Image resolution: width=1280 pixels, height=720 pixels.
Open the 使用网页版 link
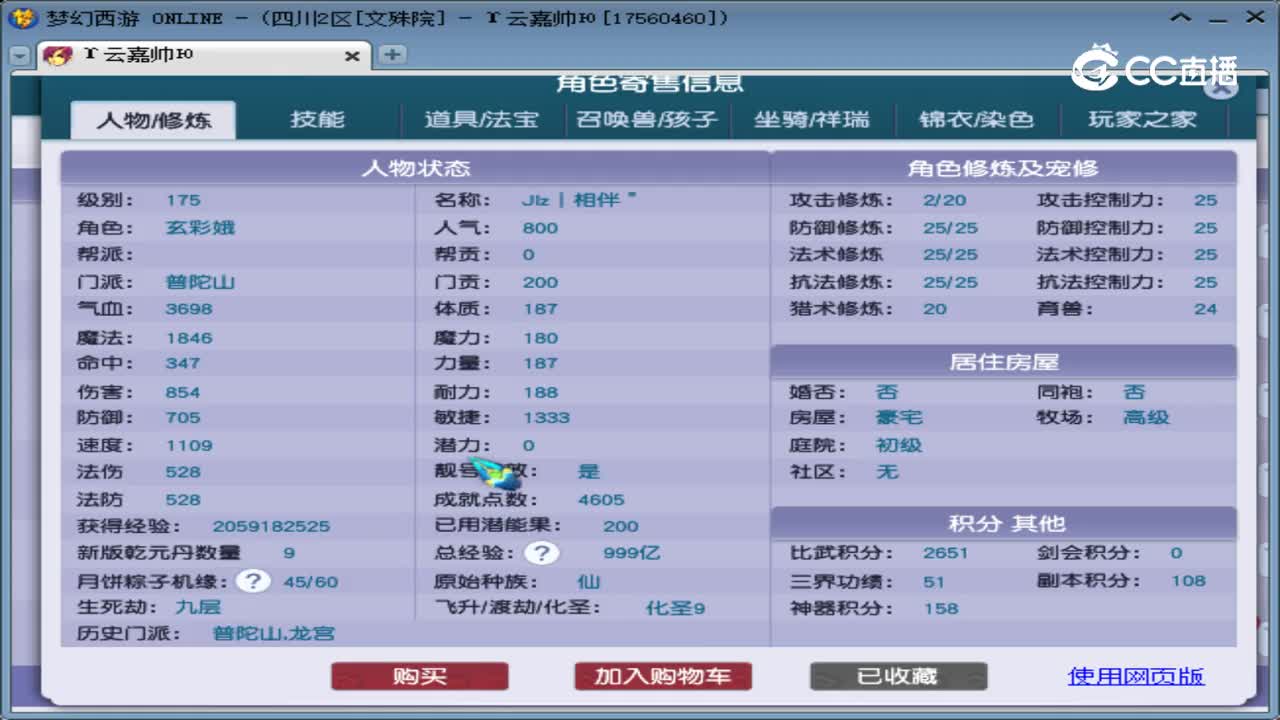[1136, 677]
